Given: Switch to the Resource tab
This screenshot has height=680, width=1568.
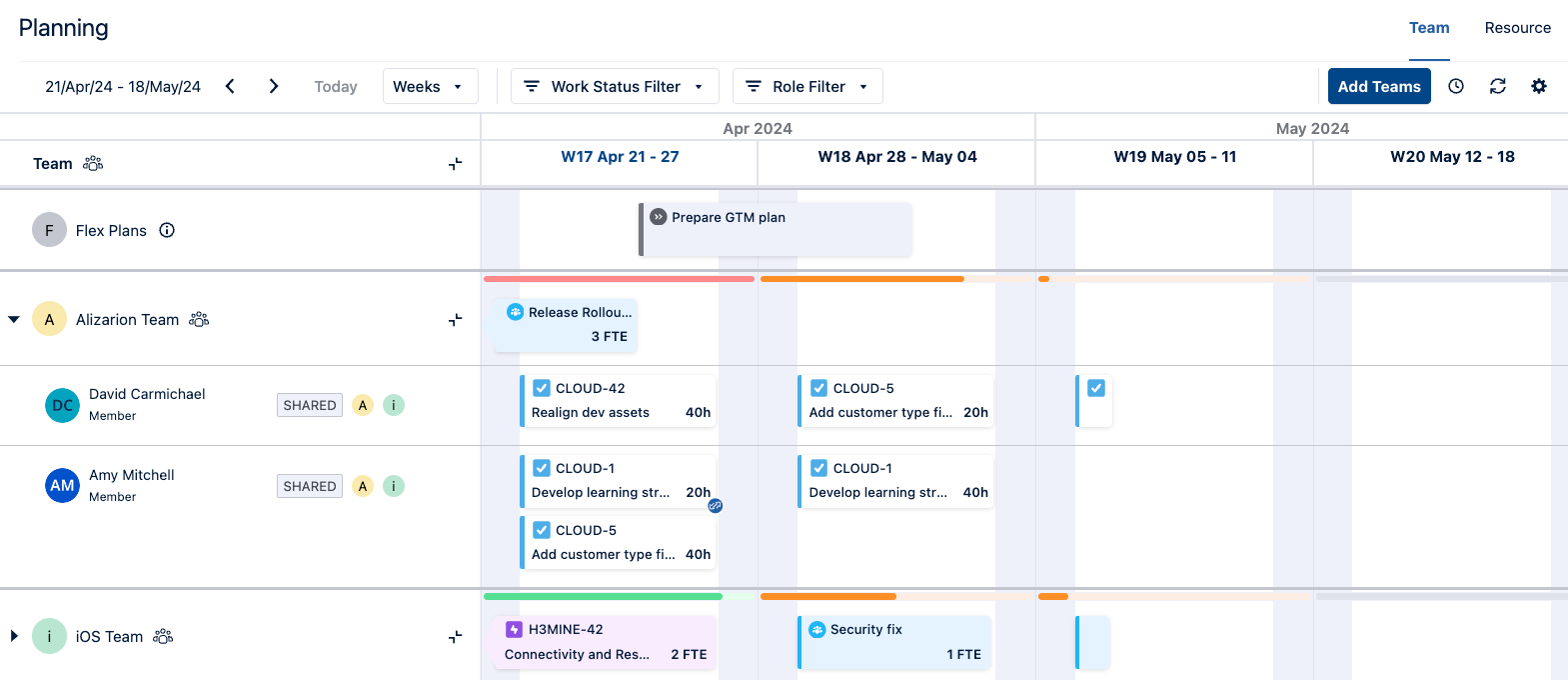Looking at the screenshot, I should [1517, 28].
